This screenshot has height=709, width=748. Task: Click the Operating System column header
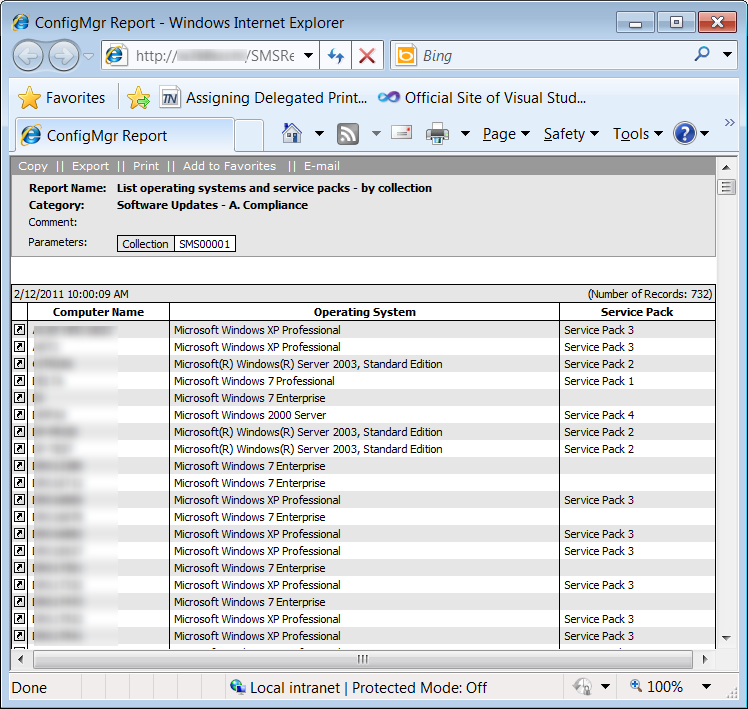364,312
